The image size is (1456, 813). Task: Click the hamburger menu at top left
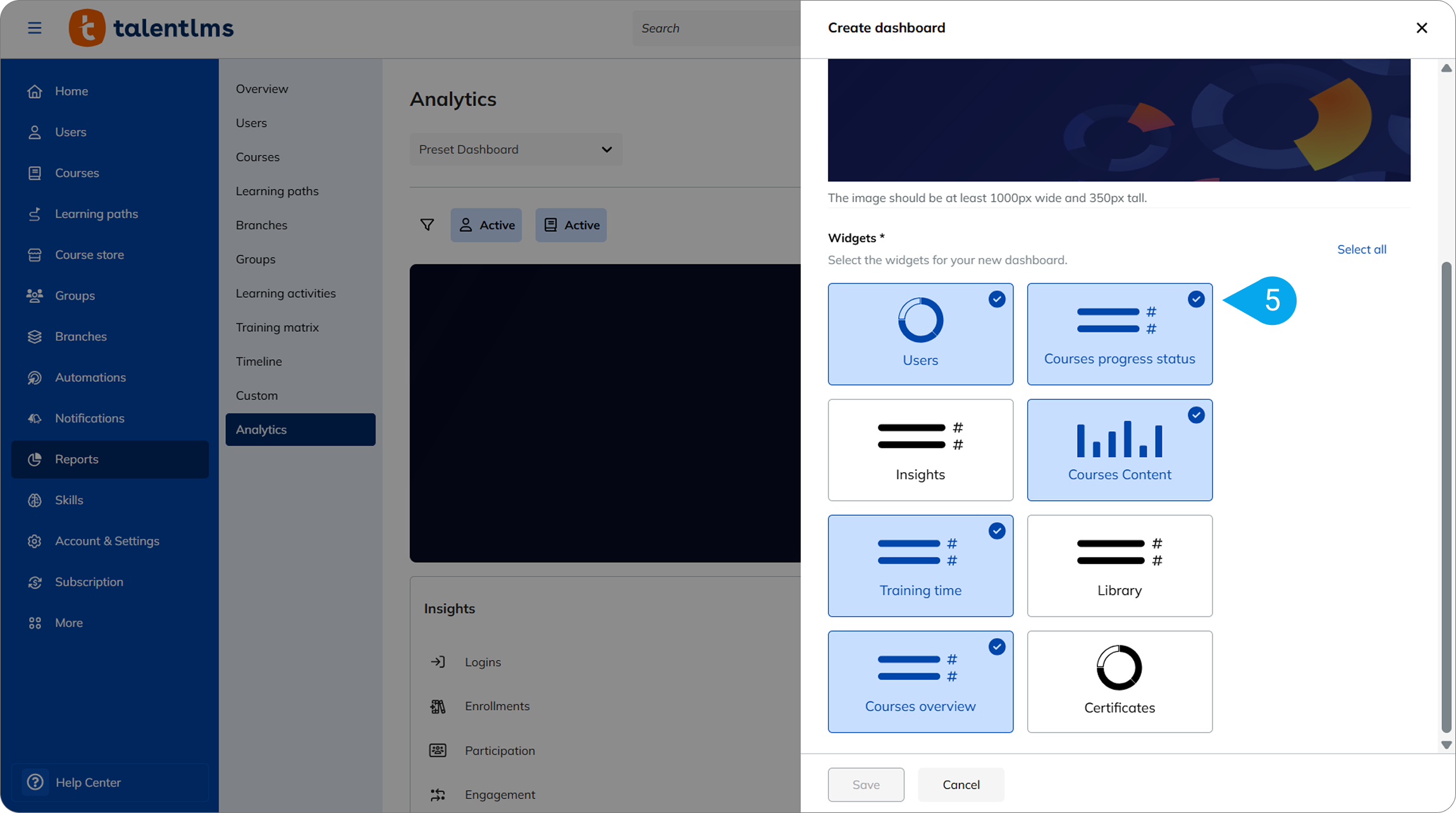[34, 28]
